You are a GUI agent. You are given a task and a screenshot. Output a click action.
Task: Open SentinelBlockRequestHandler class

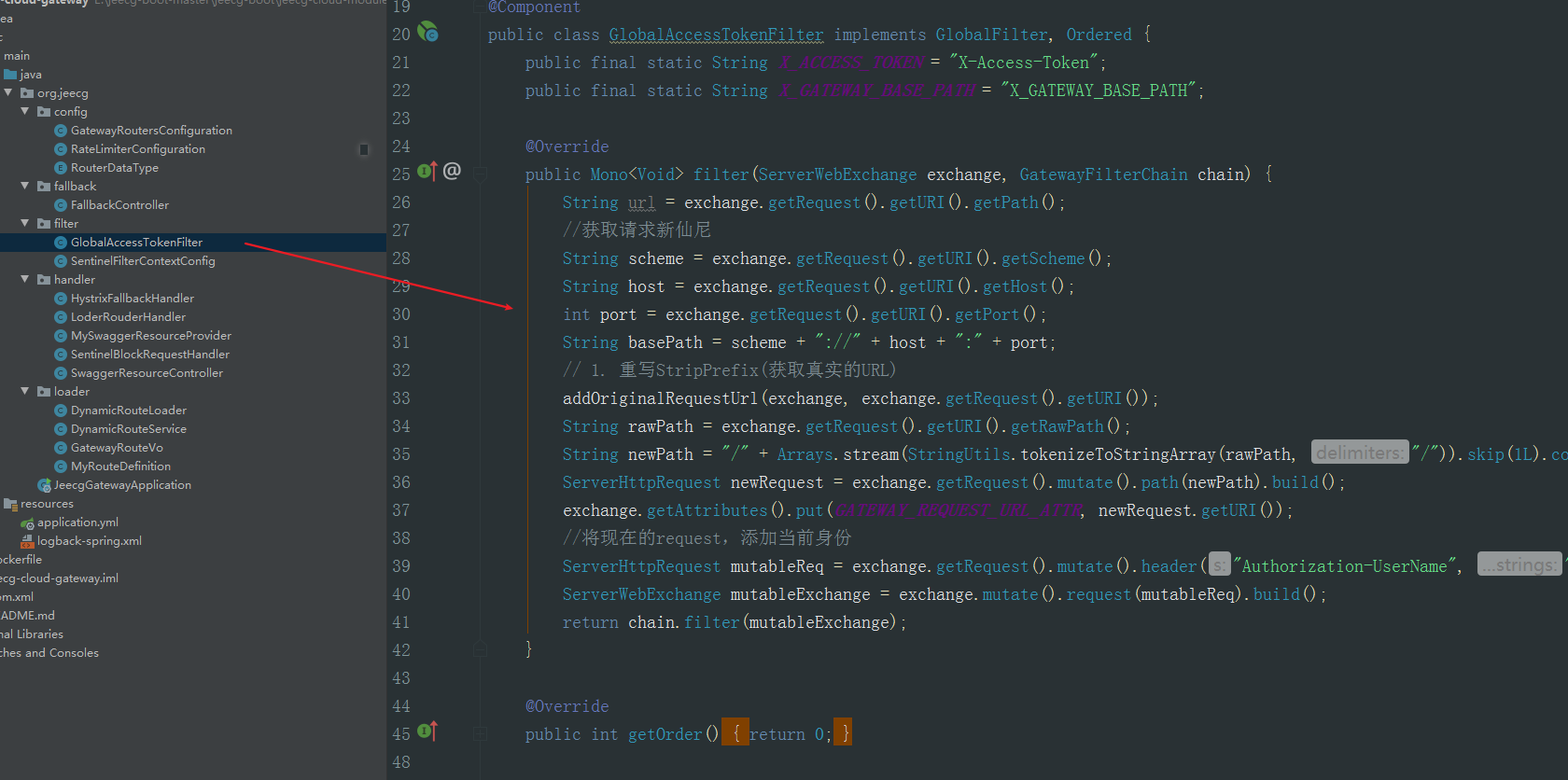[x=150, y=355]
